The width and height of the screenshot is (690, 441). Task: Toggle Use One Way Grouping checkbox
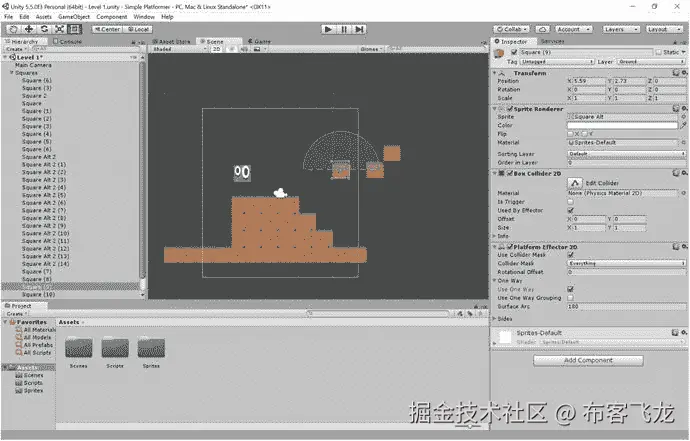570,298
